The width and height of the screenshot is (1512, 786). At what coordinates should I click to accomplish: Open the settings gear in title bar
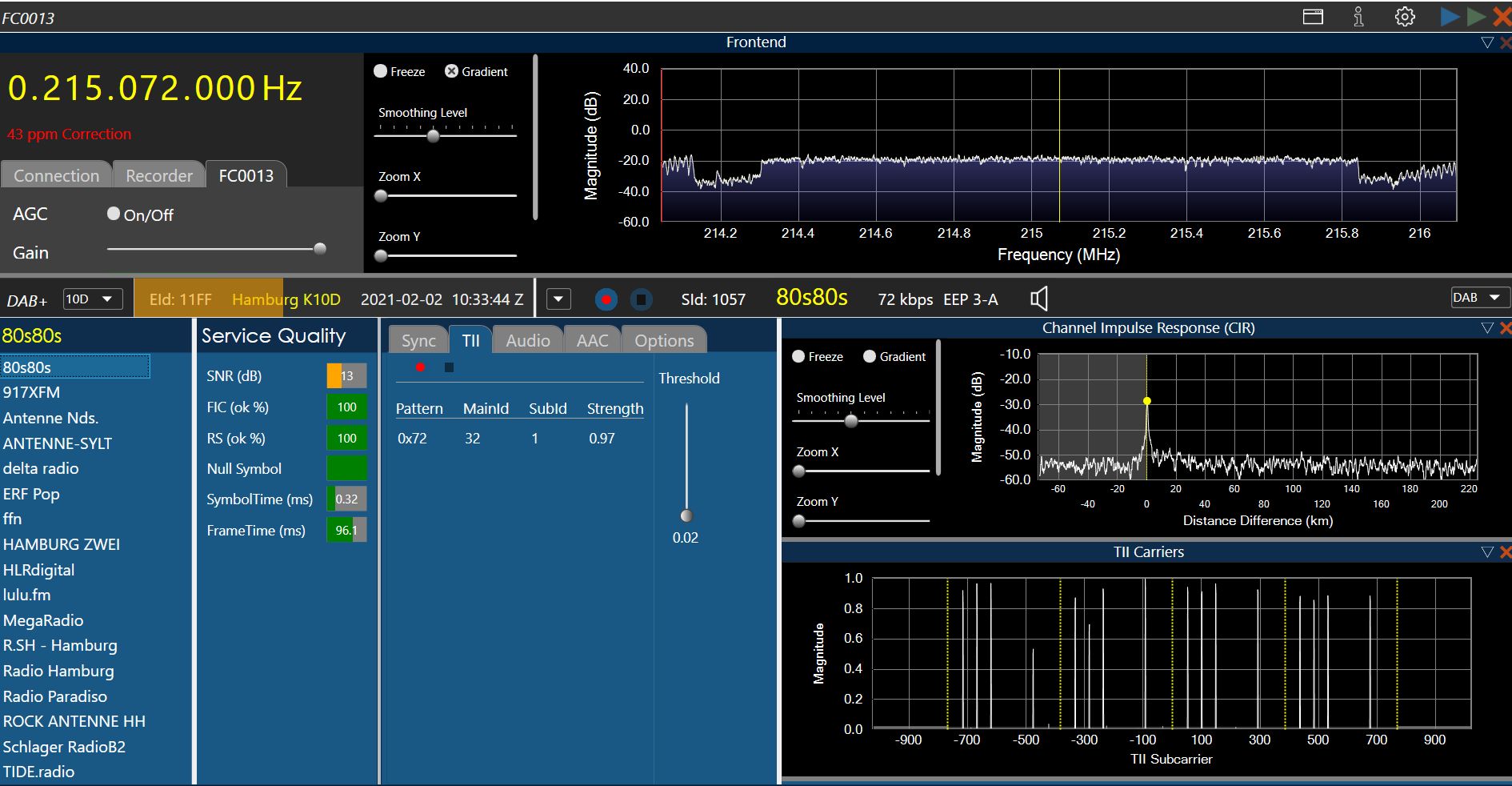(1405, 17)
